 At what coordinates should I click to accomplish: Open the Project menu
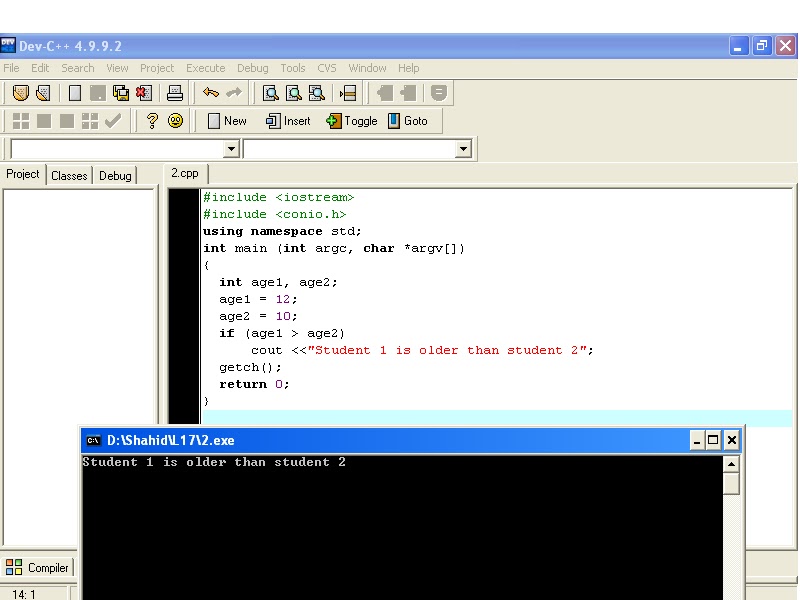point(157,68)
